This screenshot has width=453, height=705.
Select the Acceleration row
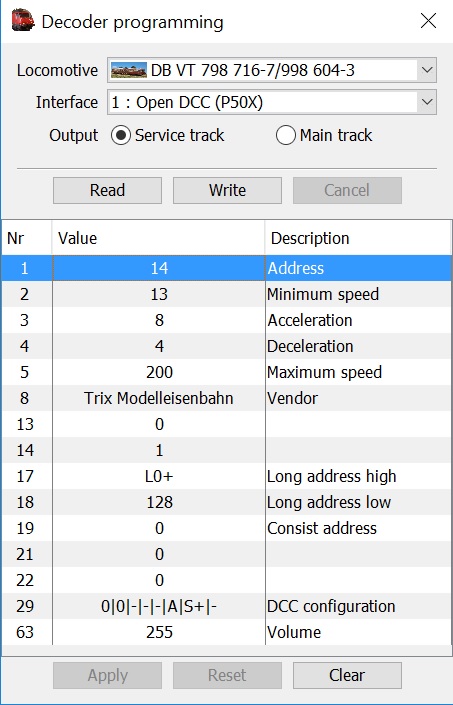tap(226, 320)
